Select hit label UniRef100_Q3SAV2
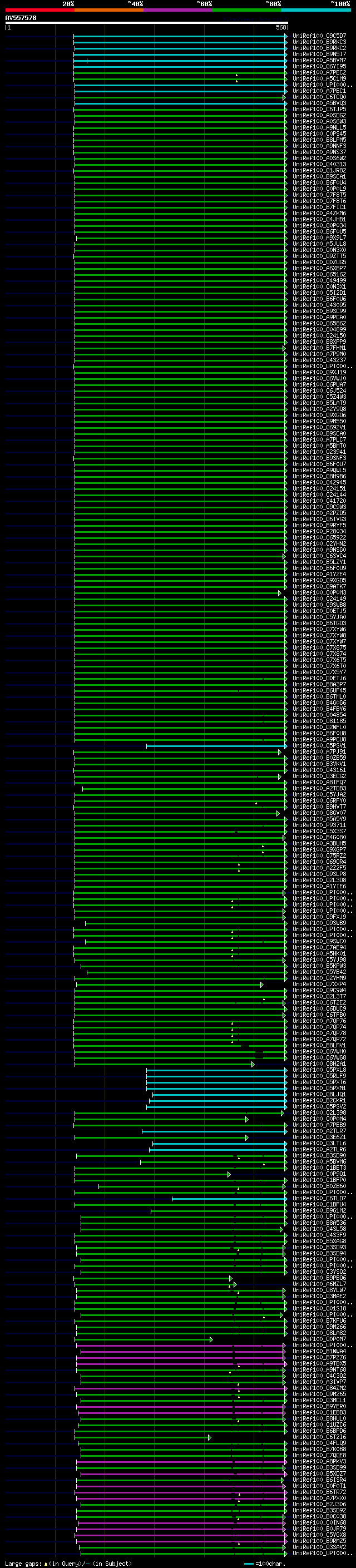 pyautogui.click(x=319, y=1548)
